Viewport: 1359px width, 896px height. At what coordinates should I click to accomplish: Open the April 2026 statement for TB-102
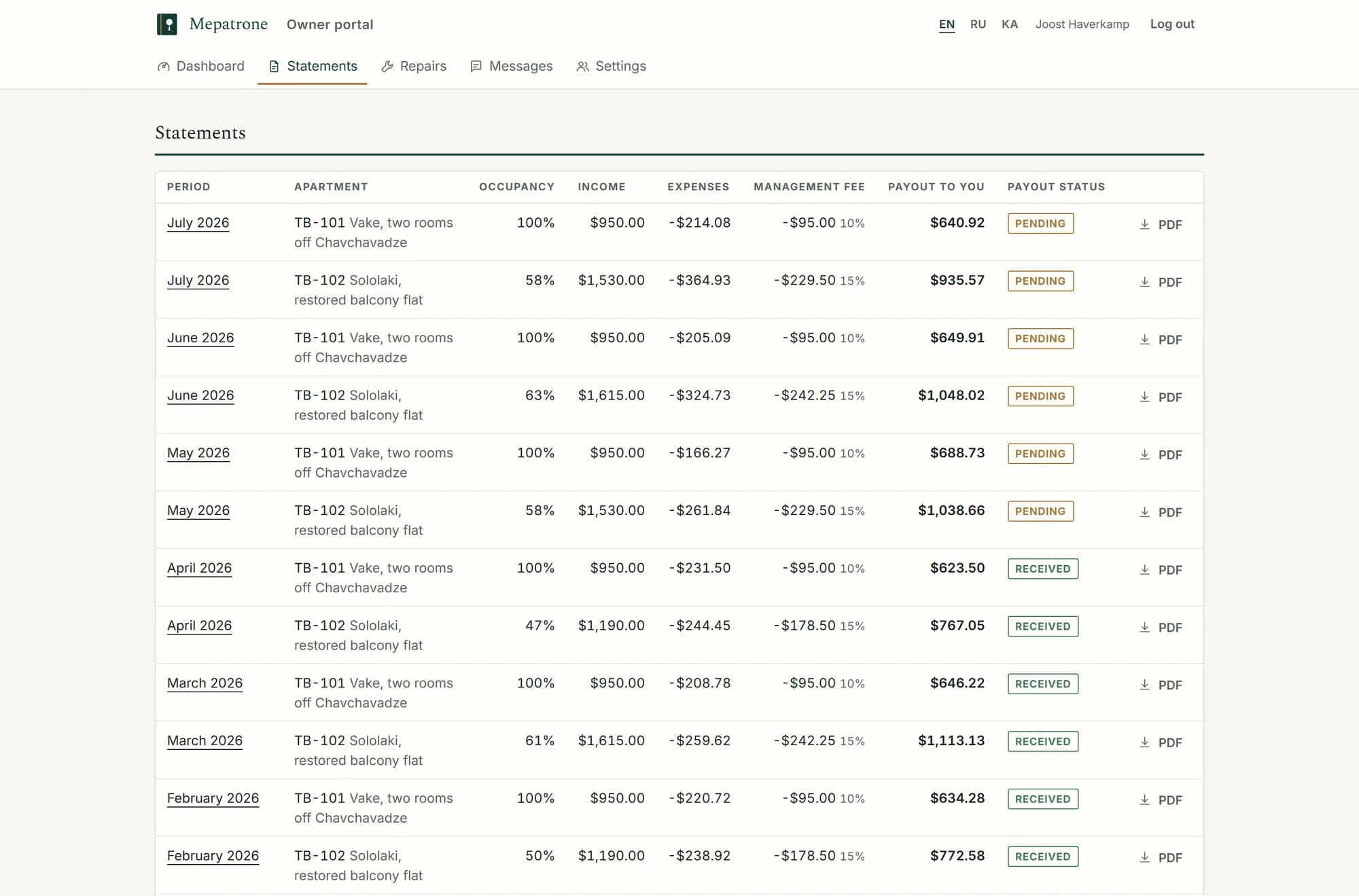pos(200,626)
